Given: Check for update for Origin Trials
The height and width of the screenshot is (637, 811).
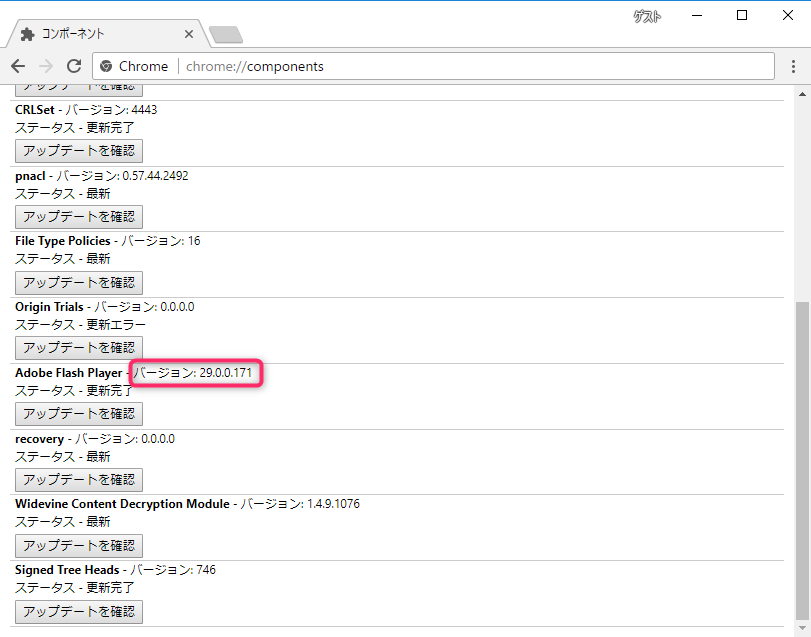Looking at the screenshot, I should click(x=79, y=348).
